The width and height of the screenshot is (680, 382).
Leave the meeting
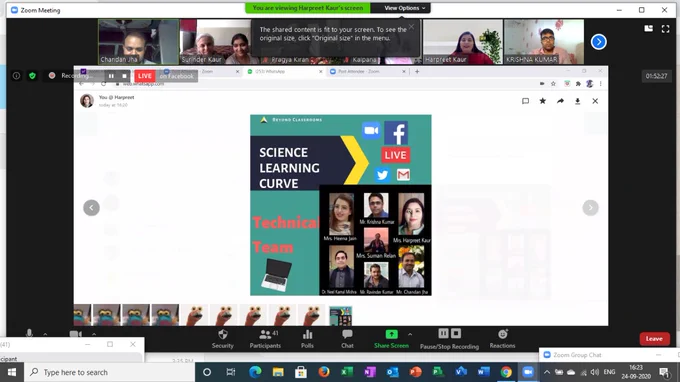point(654,339)
